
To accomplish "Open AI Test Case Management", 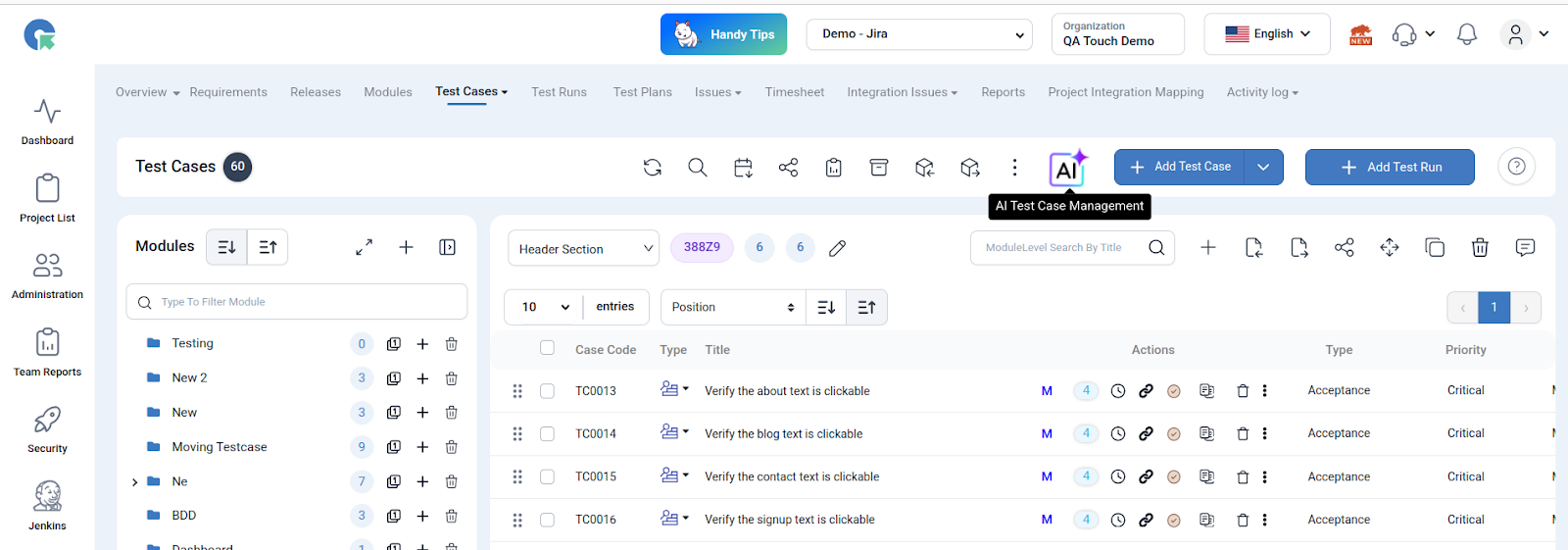I will pos(1067,169).
